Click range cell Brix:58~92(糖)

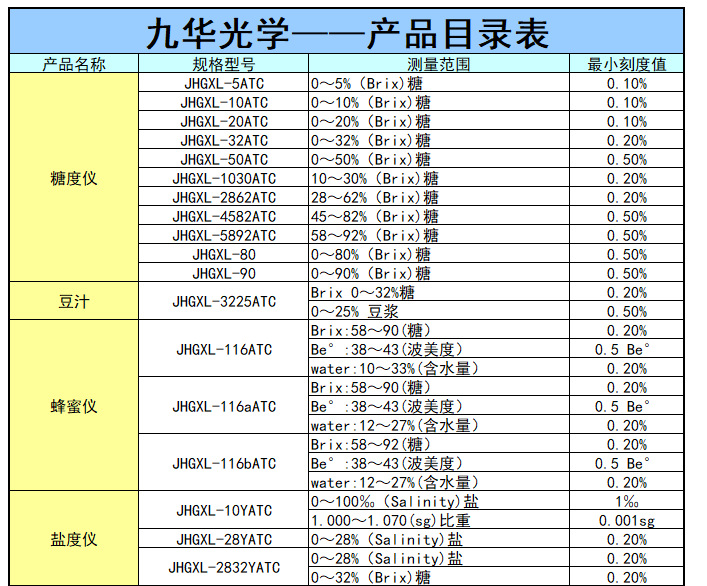439,444
